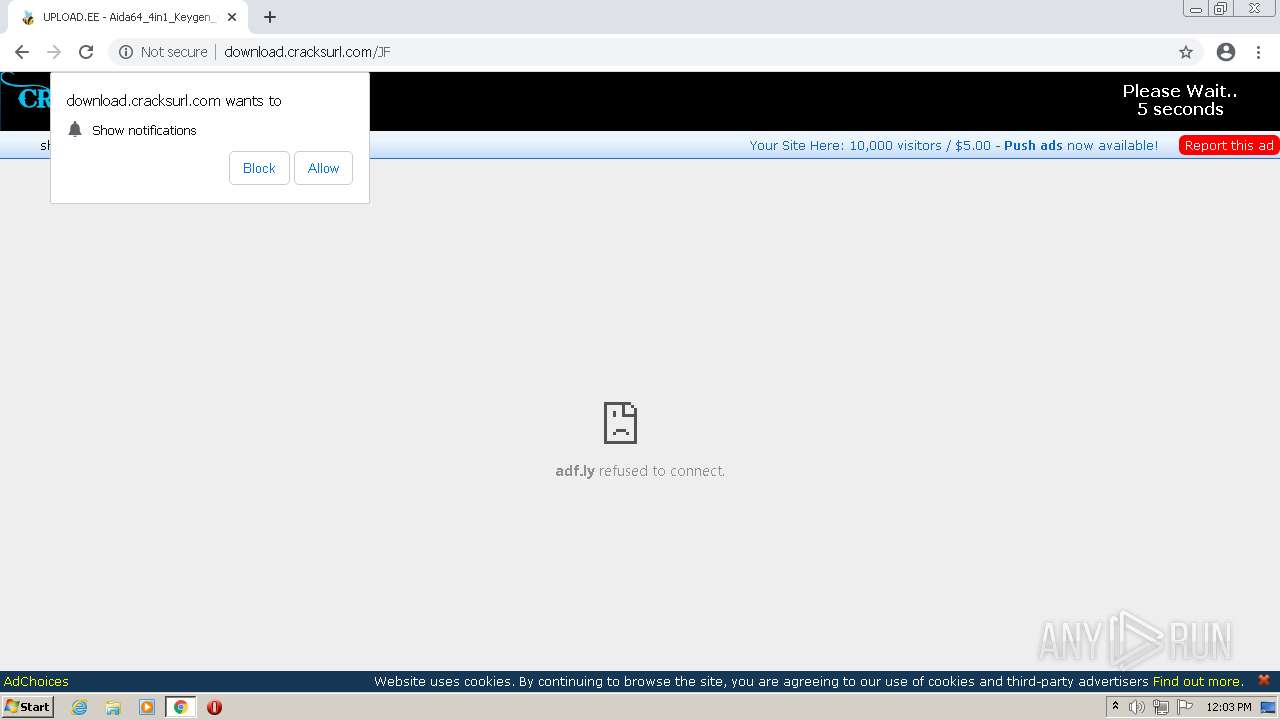1280x720 pixels.
Task: Select Chrome in the taskbar
Action: 180,707
